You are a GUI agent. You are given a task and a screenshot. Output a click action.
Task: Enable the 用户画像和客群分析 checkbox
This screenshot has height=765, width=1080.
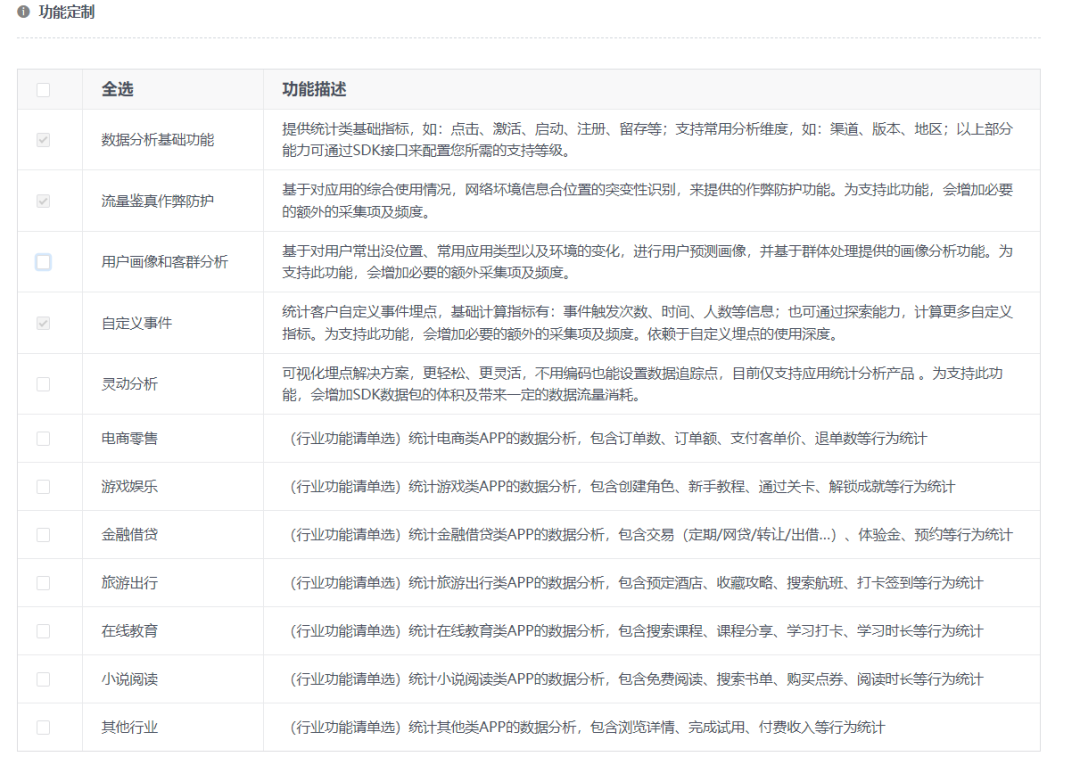pos(43,262)
